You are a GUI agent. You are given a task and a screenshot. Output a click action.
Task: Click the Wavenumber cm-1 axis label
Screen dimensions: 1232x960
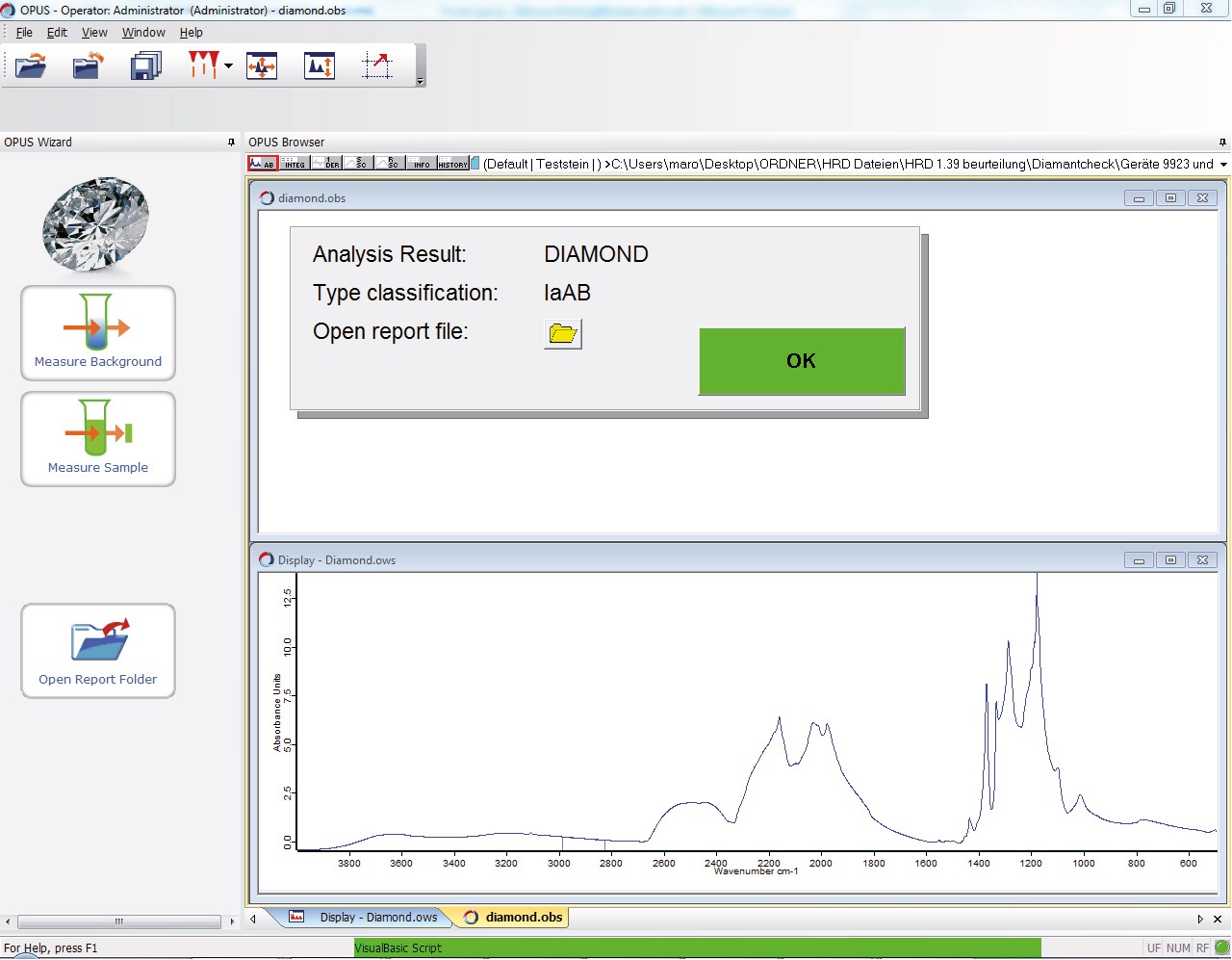(x=756, y=871)
